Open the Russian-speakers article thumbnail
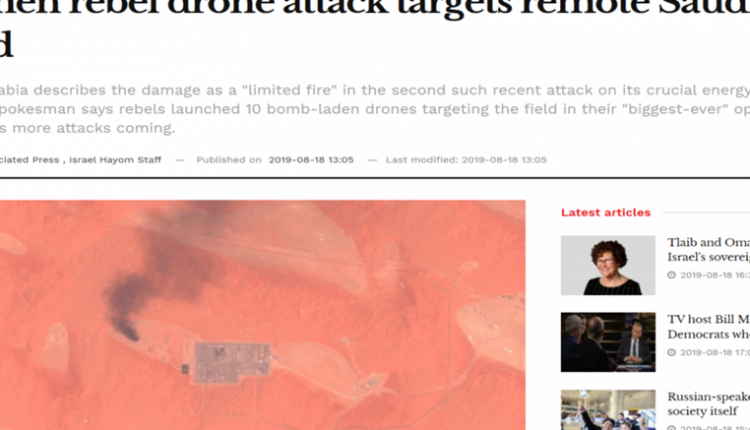This screenshot has width=750, height=430. tap(608, 410)
